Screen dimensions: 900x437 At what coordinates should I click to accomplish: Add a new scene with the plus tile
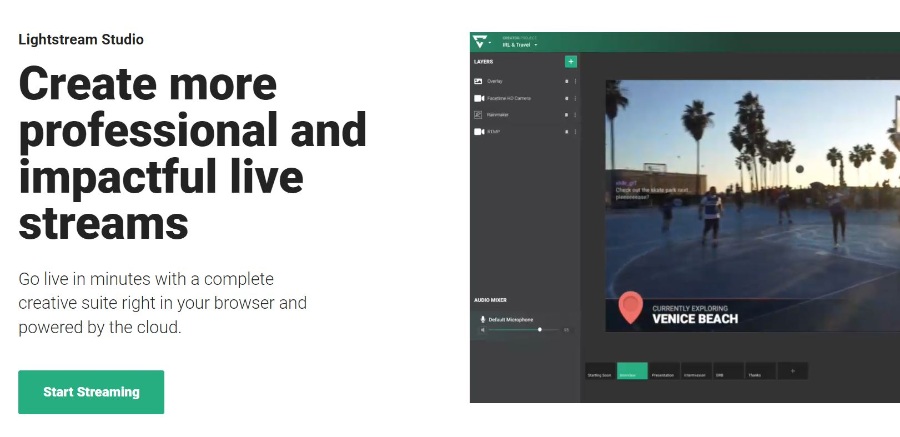[x=793, y=371]
